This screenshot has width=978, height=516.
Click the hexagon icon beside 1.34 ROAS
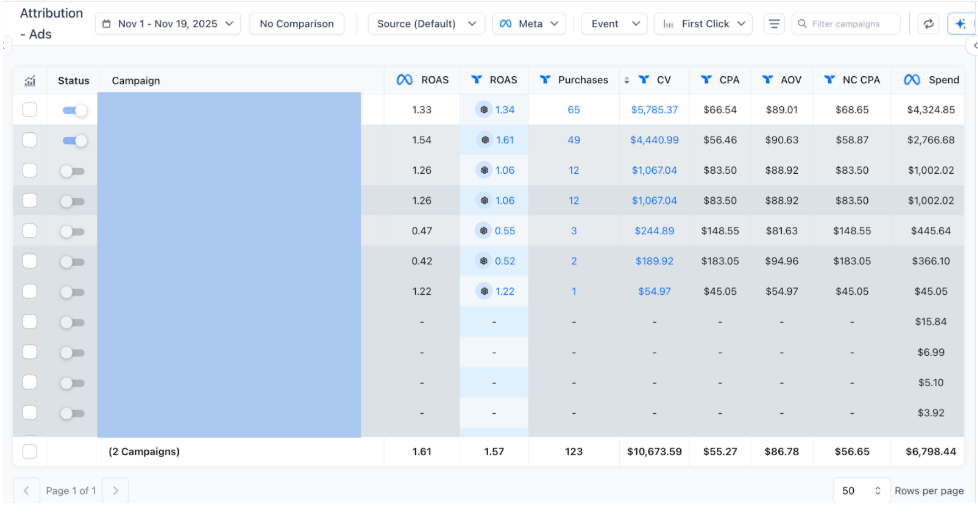(484, 110)
